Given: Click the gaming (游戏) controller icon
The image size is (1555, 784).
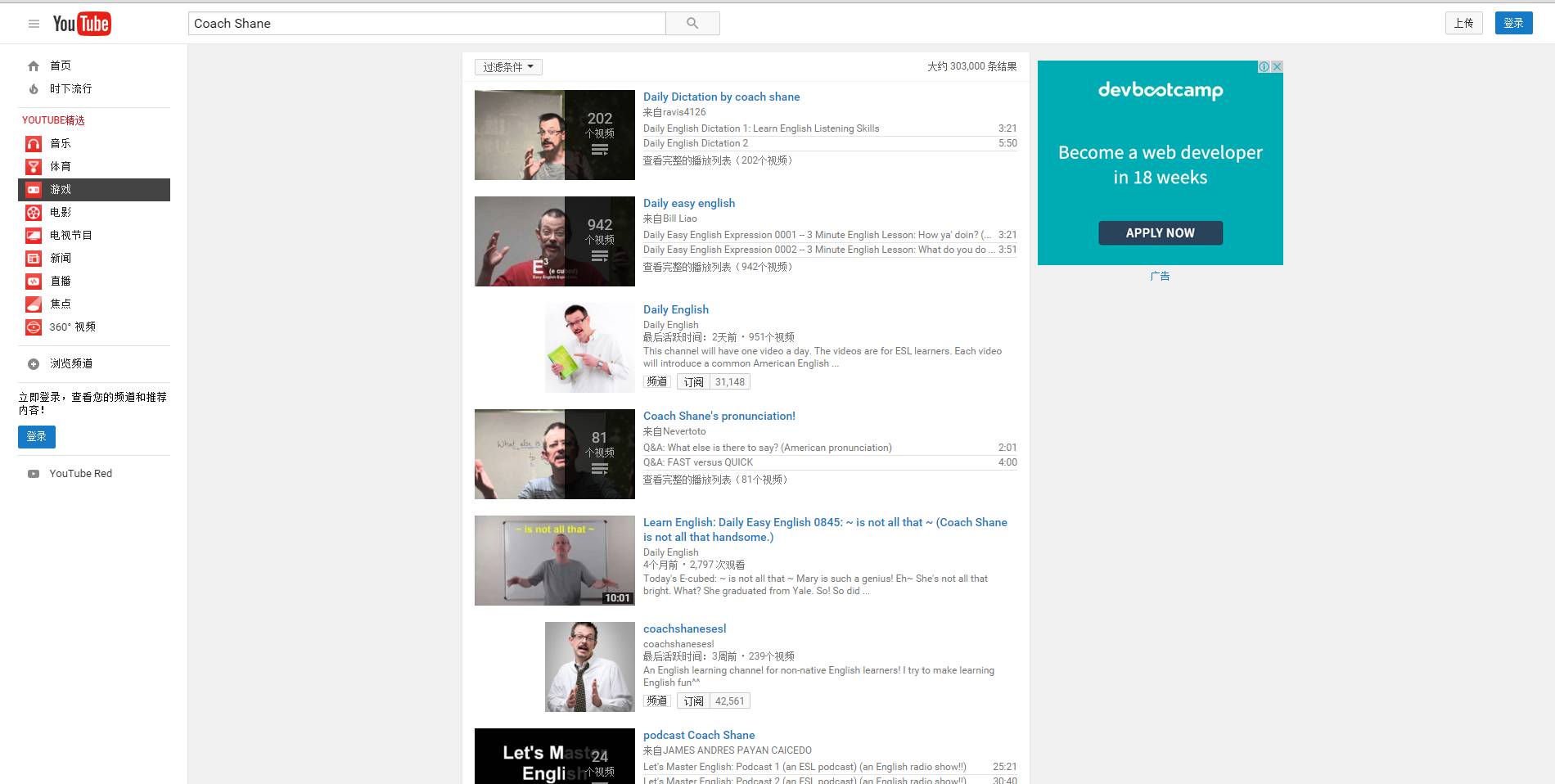Looking at the screenshot, I should (34, 189).
